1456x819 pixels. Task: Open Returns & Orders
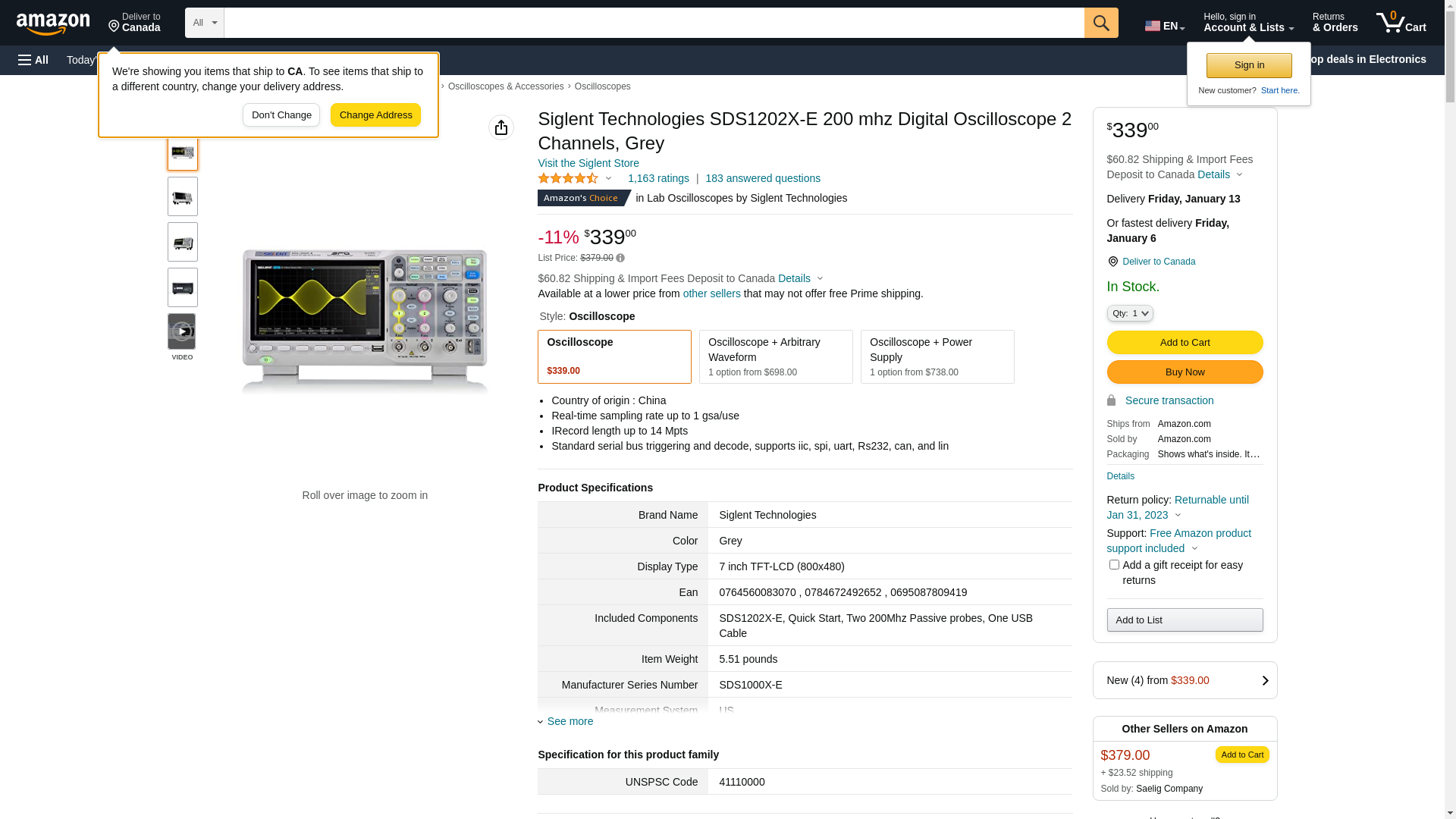coord(1335,23)
